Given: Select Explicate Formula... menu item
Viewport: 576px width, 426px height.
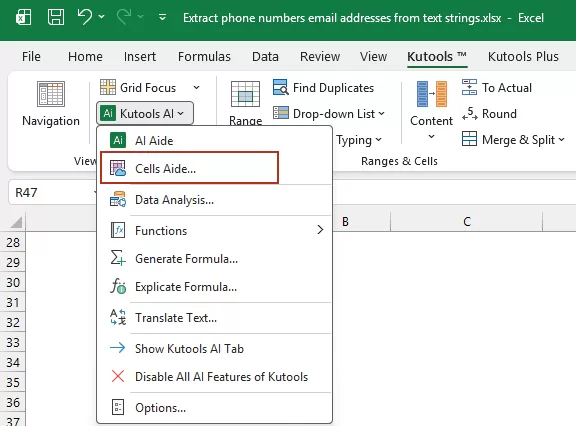Looking at the screenshot, I should click(215, 287).
